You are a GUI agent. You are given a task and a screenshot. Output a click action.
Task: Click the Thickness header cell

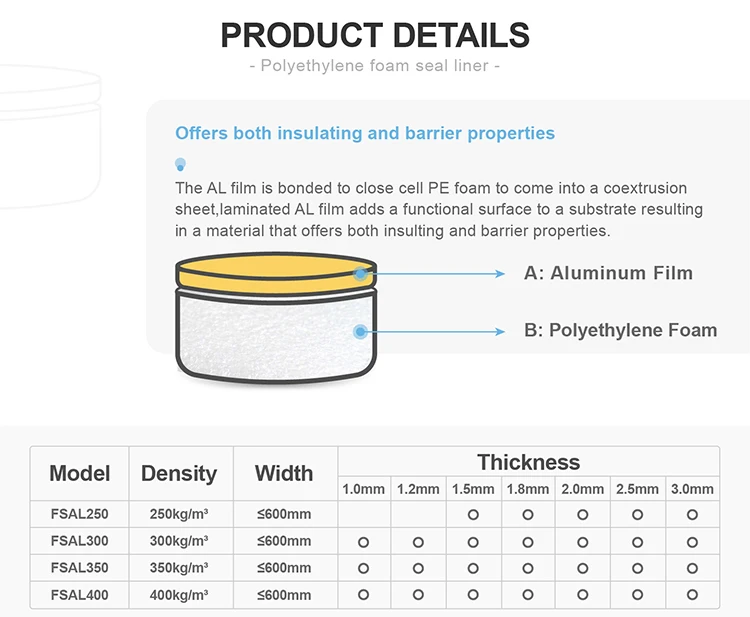click(528, 462)
